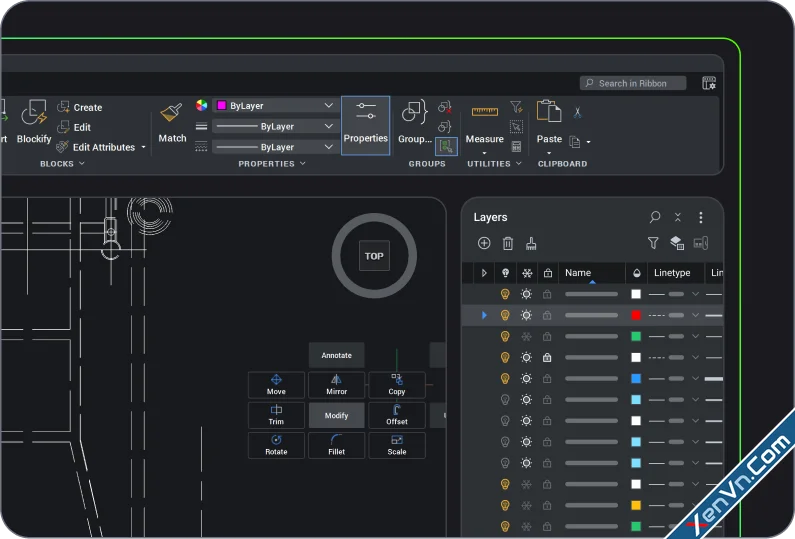
Task: Click the Copy tool in Quad
Action: (397, 385)
